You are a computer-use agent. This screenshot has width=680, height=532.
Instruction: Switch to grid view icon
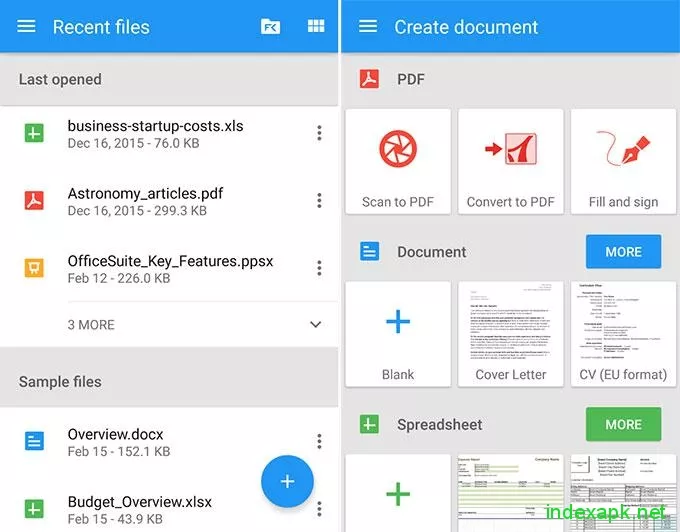pos(316,26)
